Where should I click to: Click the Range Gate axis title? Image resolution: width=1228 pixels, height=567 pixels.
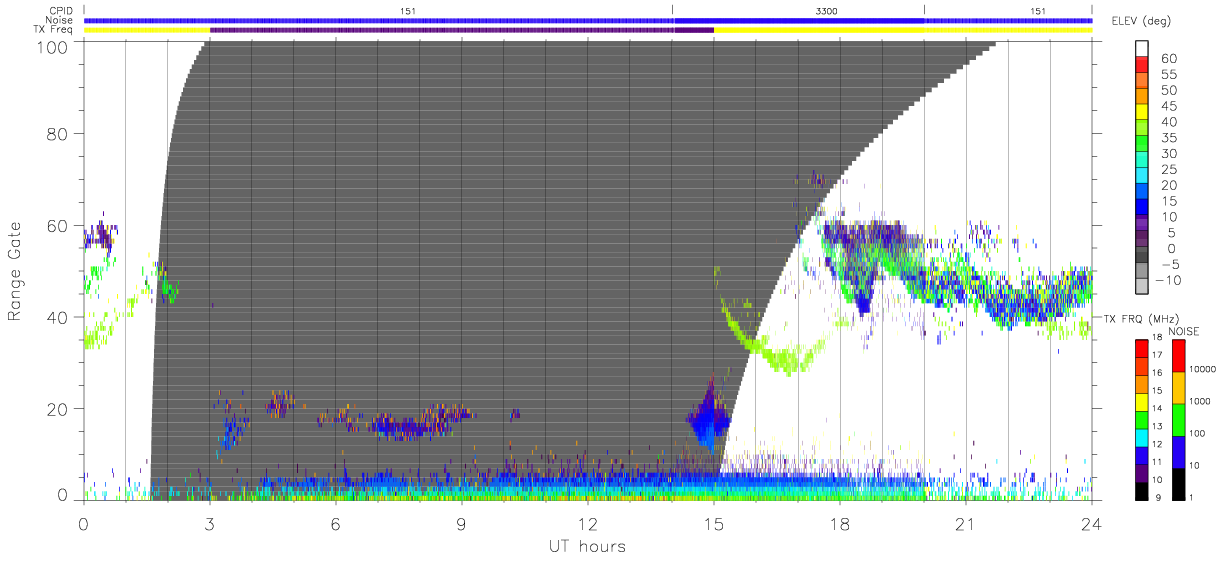pyautogui.click(x=15, y=272)
